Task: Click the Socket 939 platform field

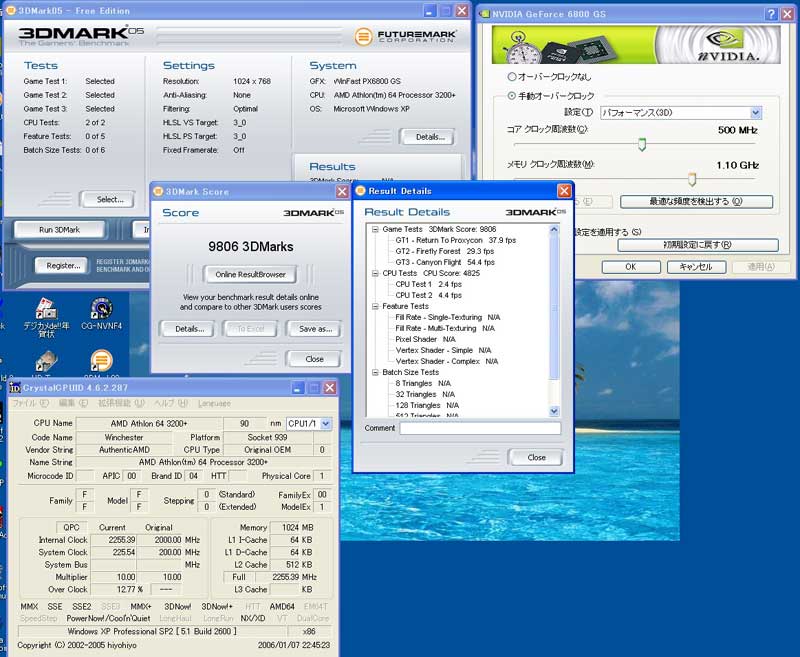Action: [267, 438]
